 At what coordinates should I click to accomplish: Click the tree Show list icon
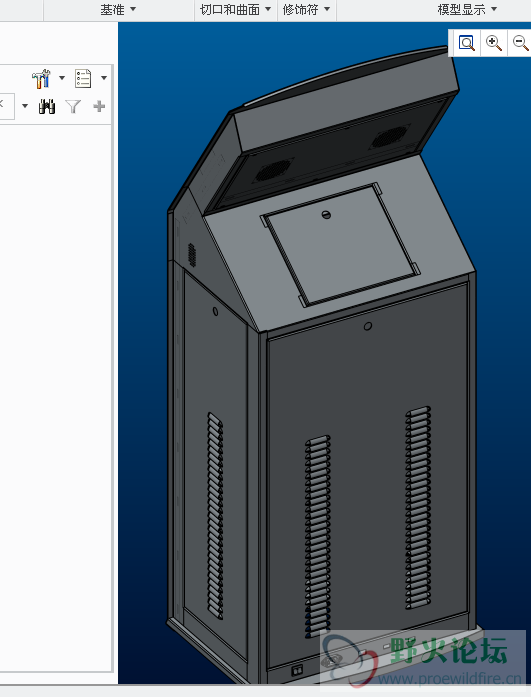click(x=83, y=78)
